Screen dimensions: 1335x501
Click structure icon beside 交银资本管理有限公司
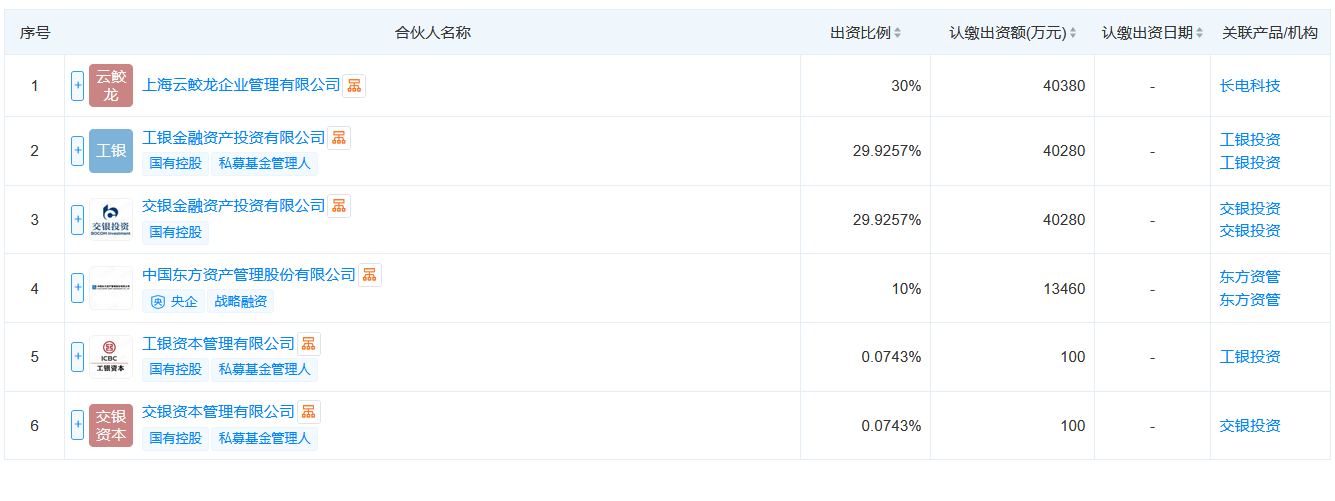tap(309, 412)
